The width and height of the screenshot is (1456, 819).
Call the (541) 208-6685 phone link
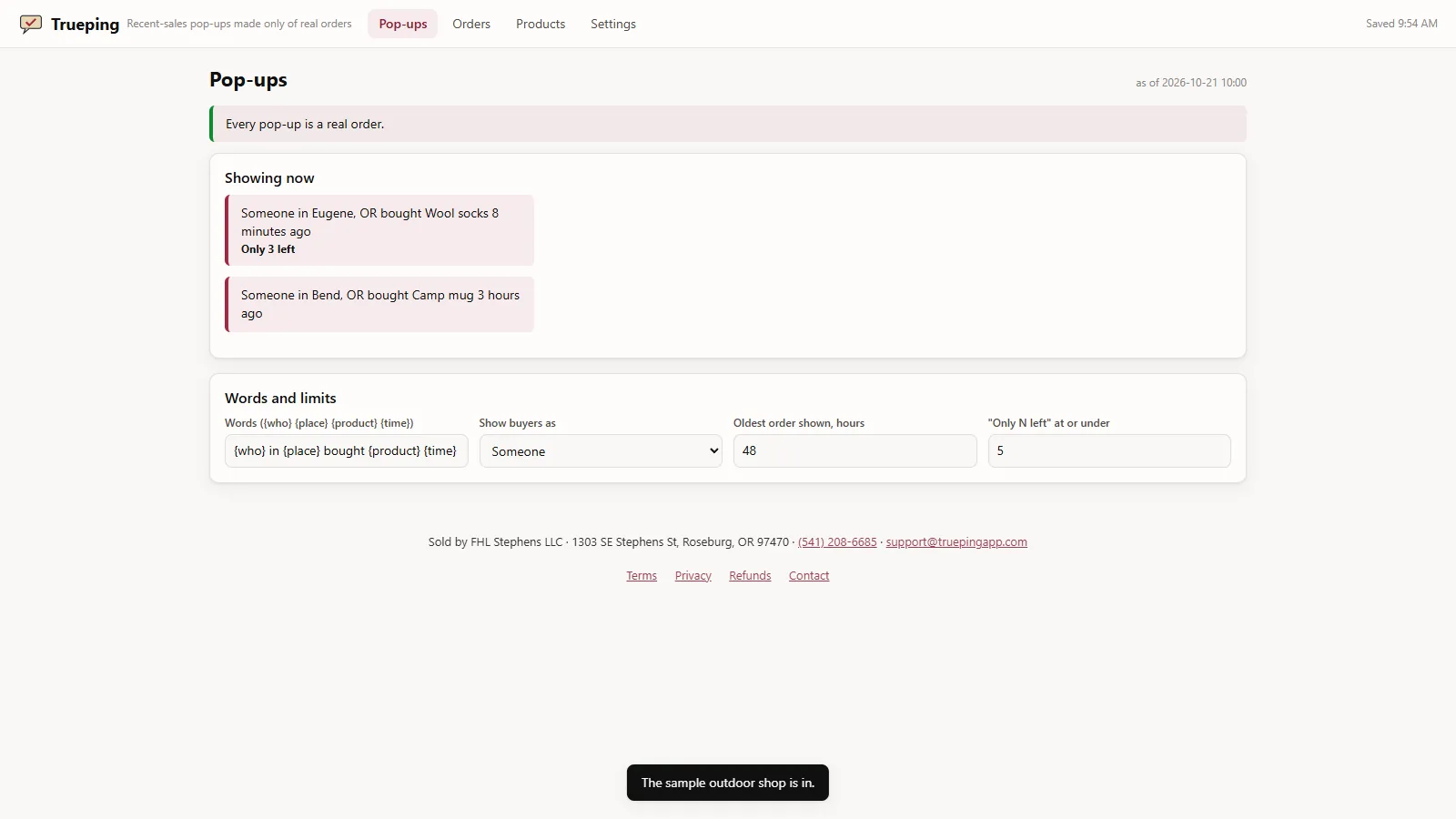click(837, 542)
